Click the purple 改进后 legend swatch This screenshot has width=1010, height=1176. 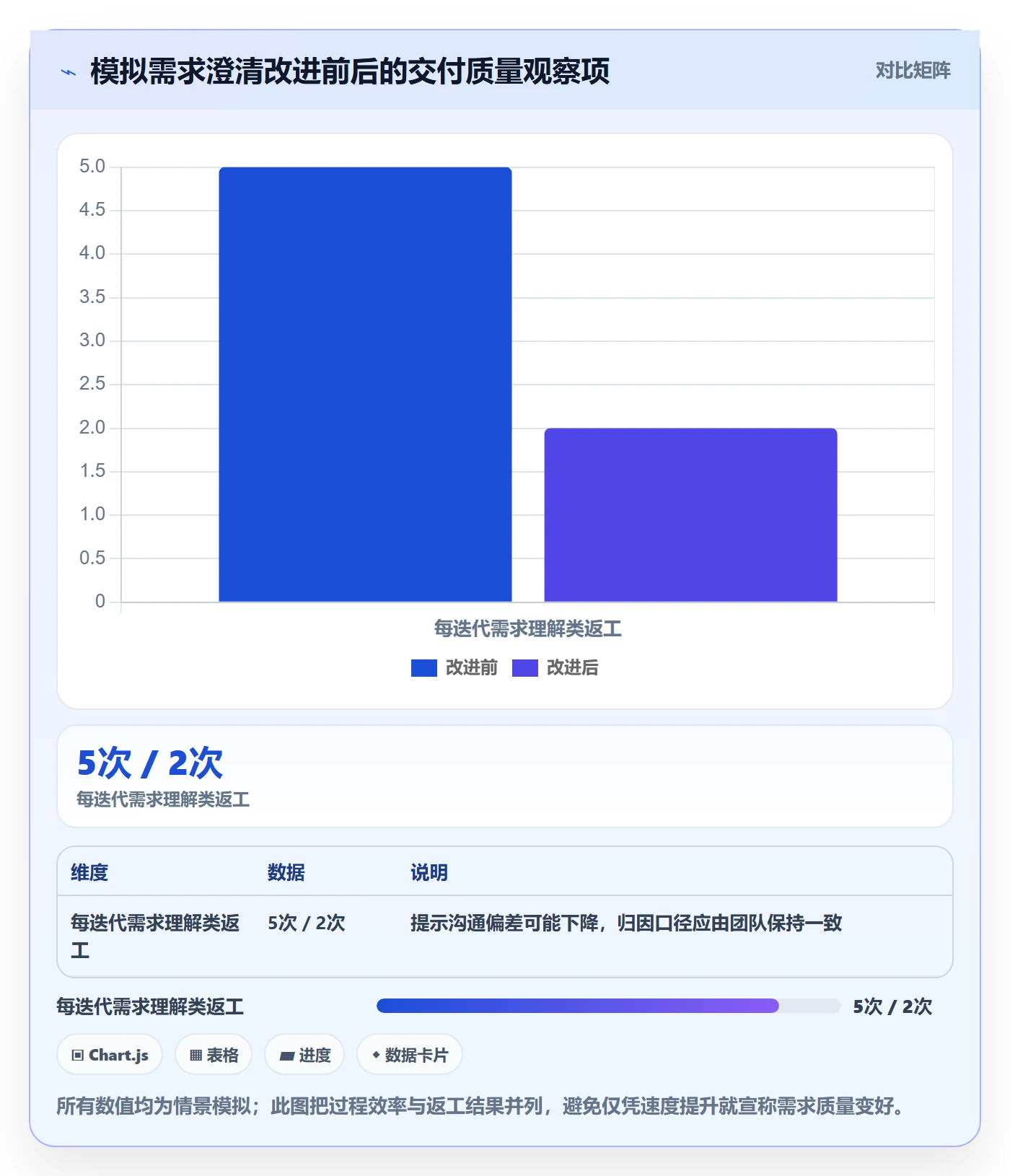coord(525,668)
